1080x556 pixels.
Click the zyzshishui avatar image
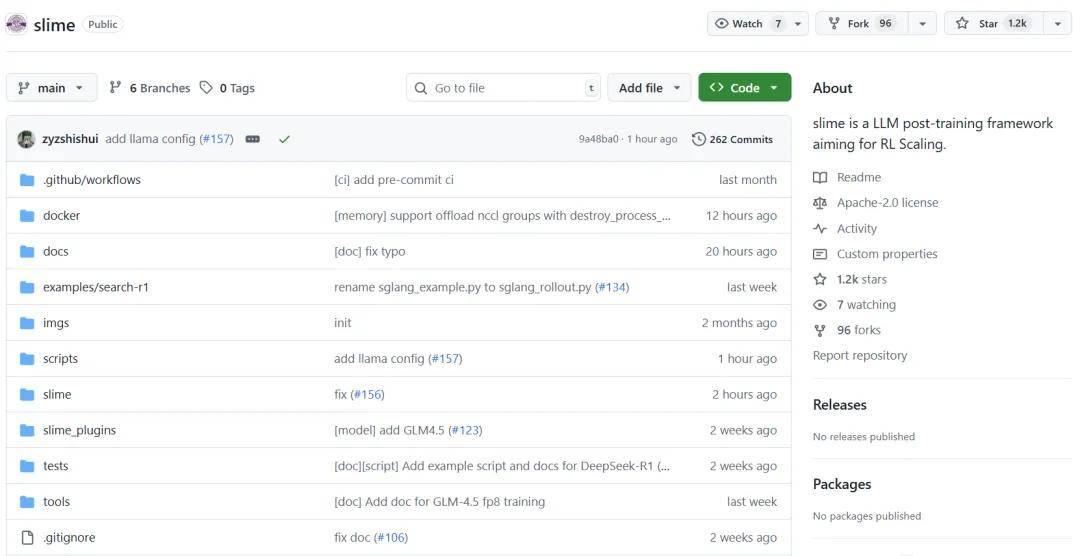coord(25,139)
